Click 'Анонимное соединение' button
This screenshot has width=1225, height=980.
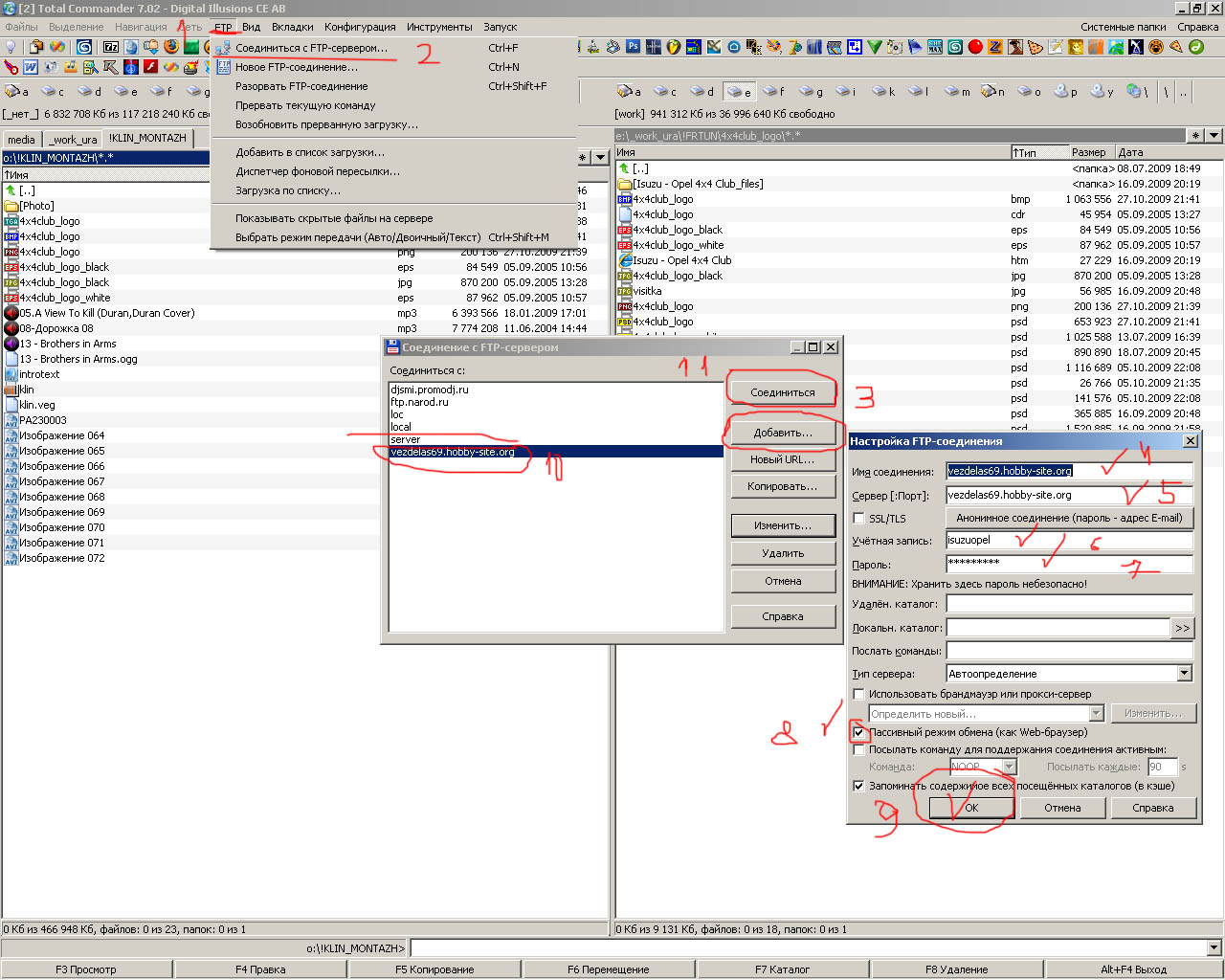pos(1069,518)
